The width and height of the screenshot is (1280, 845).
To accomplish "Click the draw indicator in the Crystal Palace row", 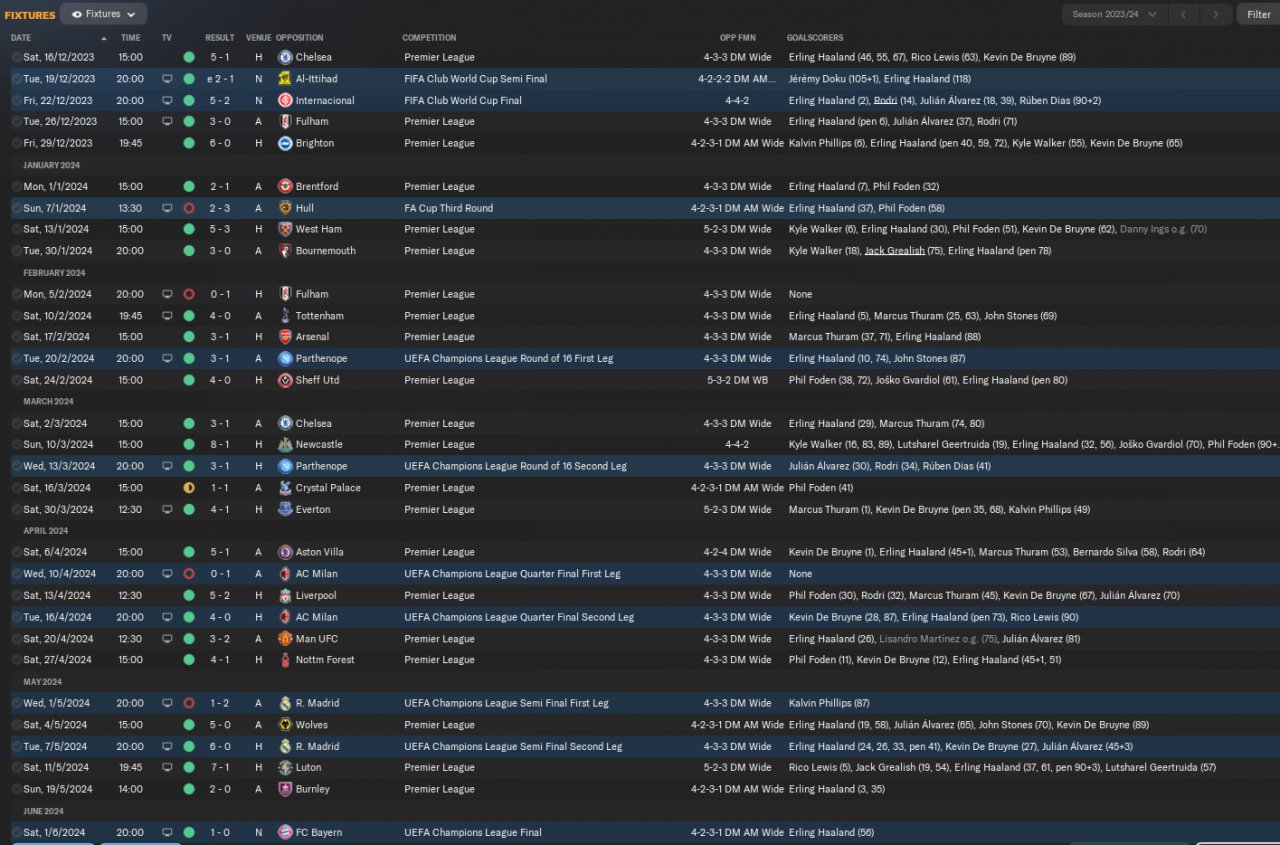I will point(189,488).
